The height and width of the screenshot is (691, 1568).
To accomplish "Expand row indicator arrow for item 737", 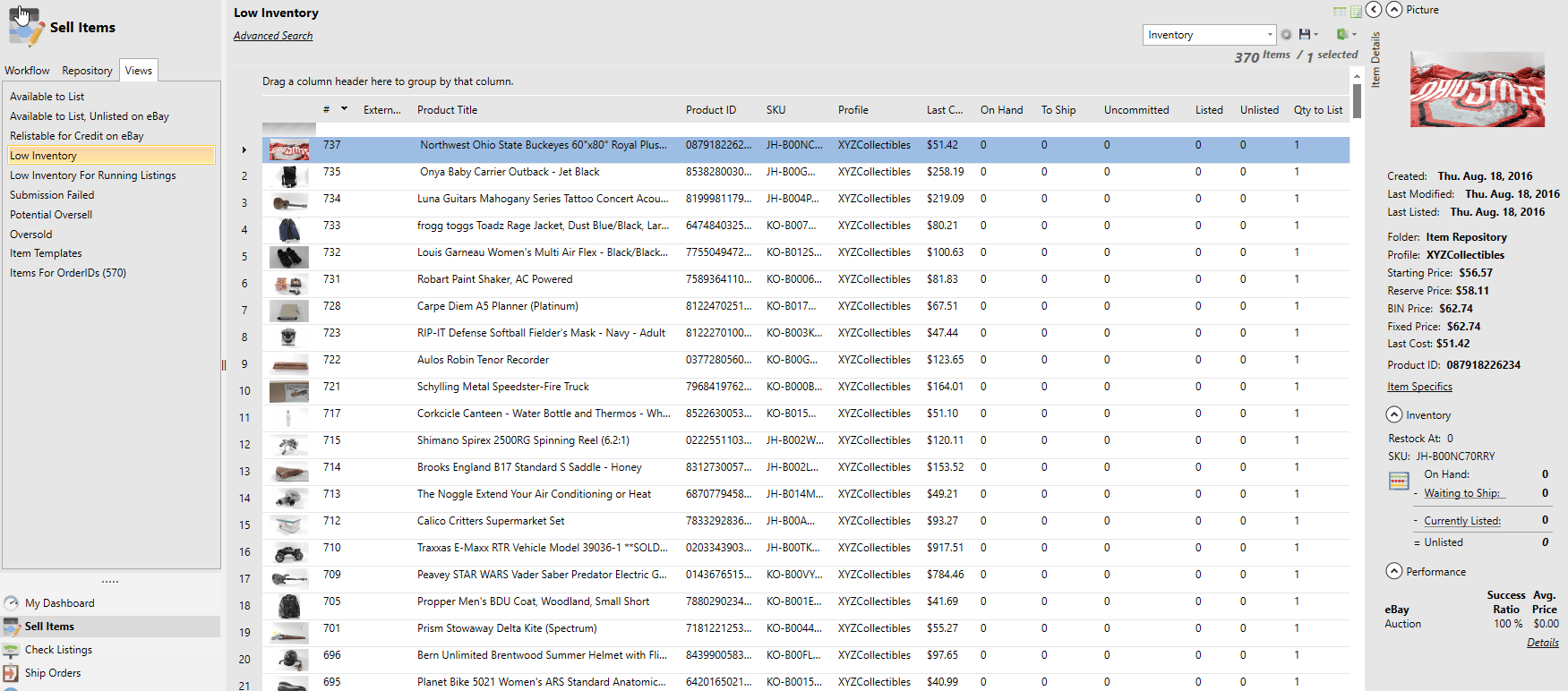I will [x=244, y=150].
